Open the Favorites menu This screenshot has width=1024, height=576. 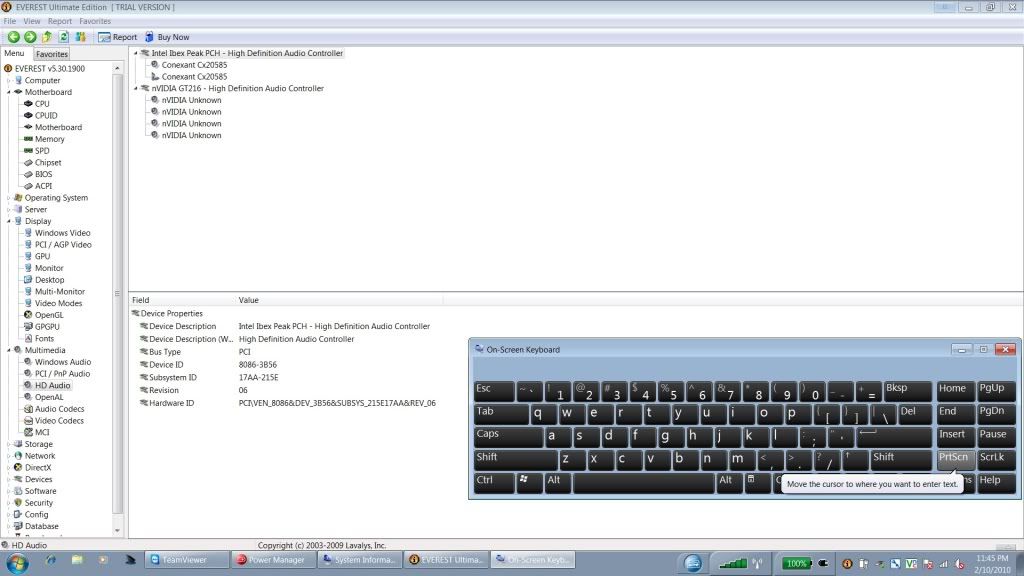pos(95,21)
